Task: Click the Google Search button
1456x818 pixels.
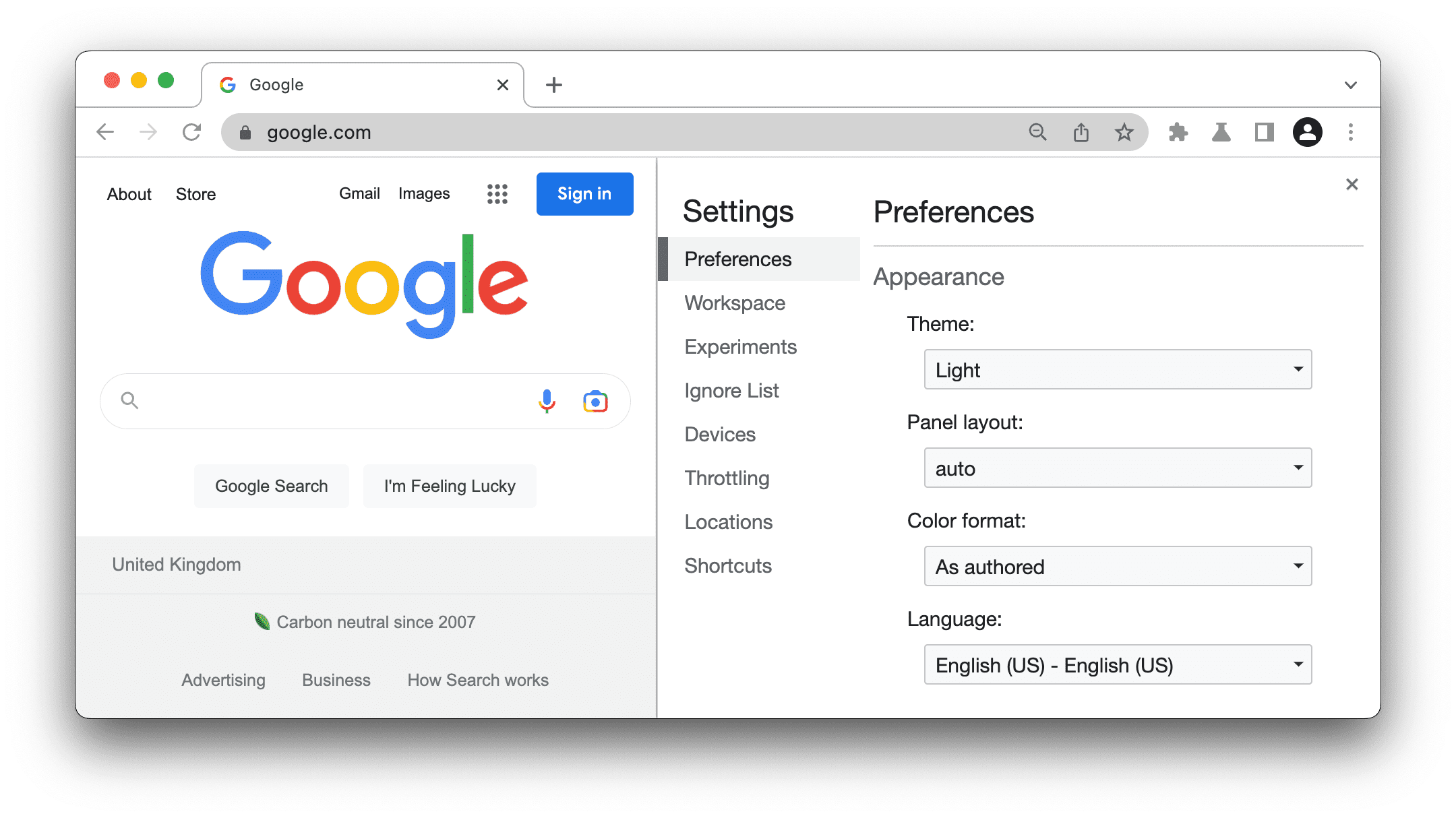Action: click(271, 486)
